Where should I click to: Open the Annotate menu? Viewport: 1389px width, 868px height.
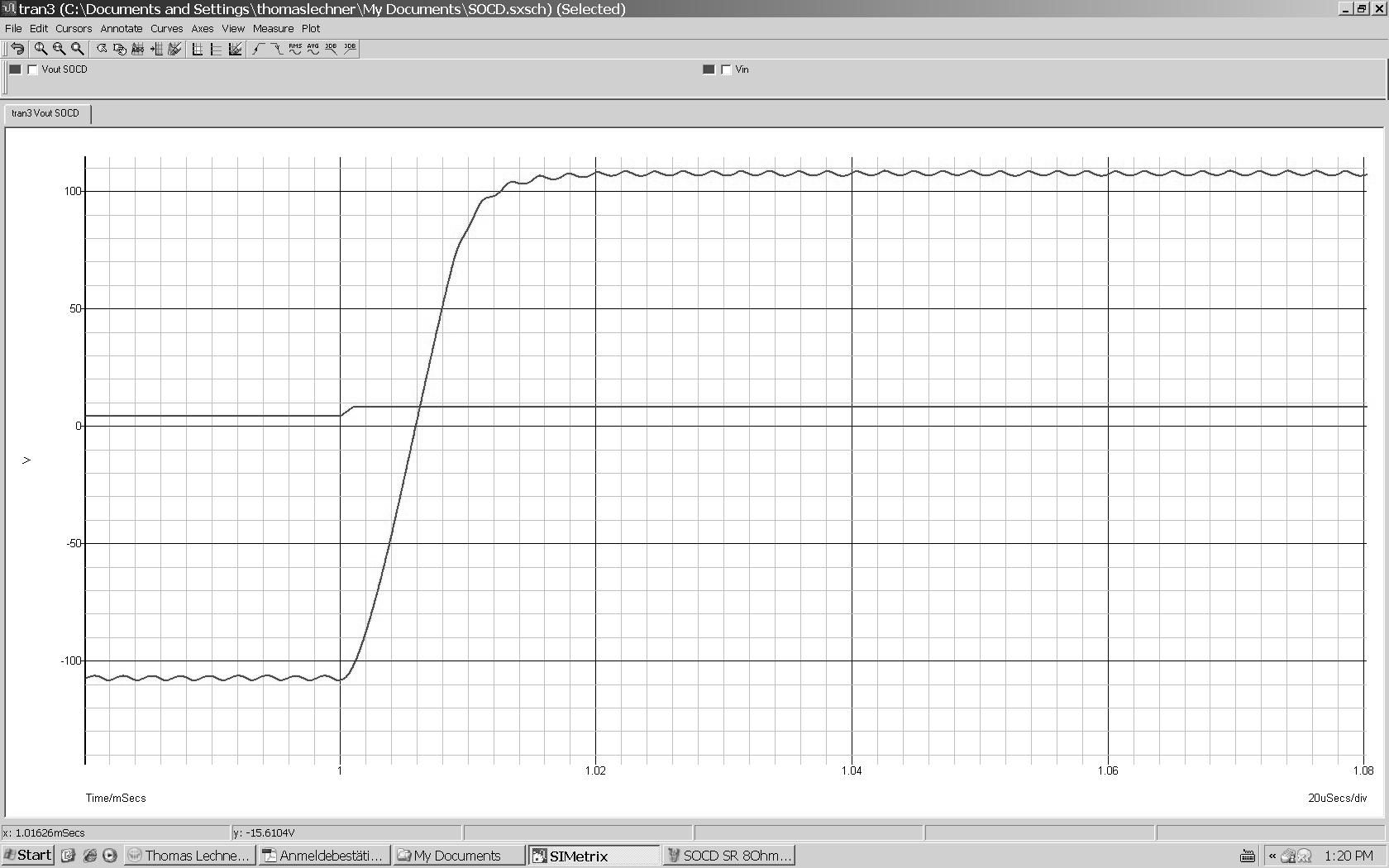point(122,28)
